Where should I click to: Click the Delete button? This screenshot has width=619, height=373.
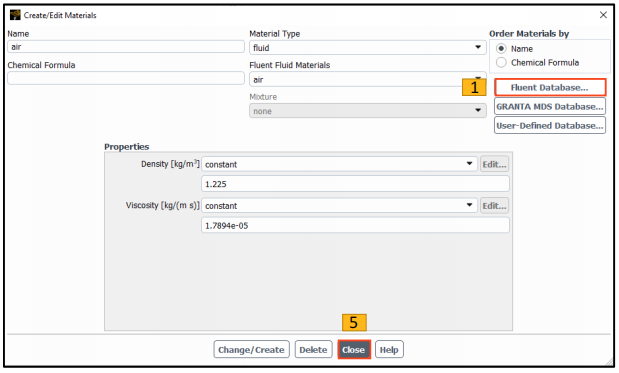[x=313, y=349]
